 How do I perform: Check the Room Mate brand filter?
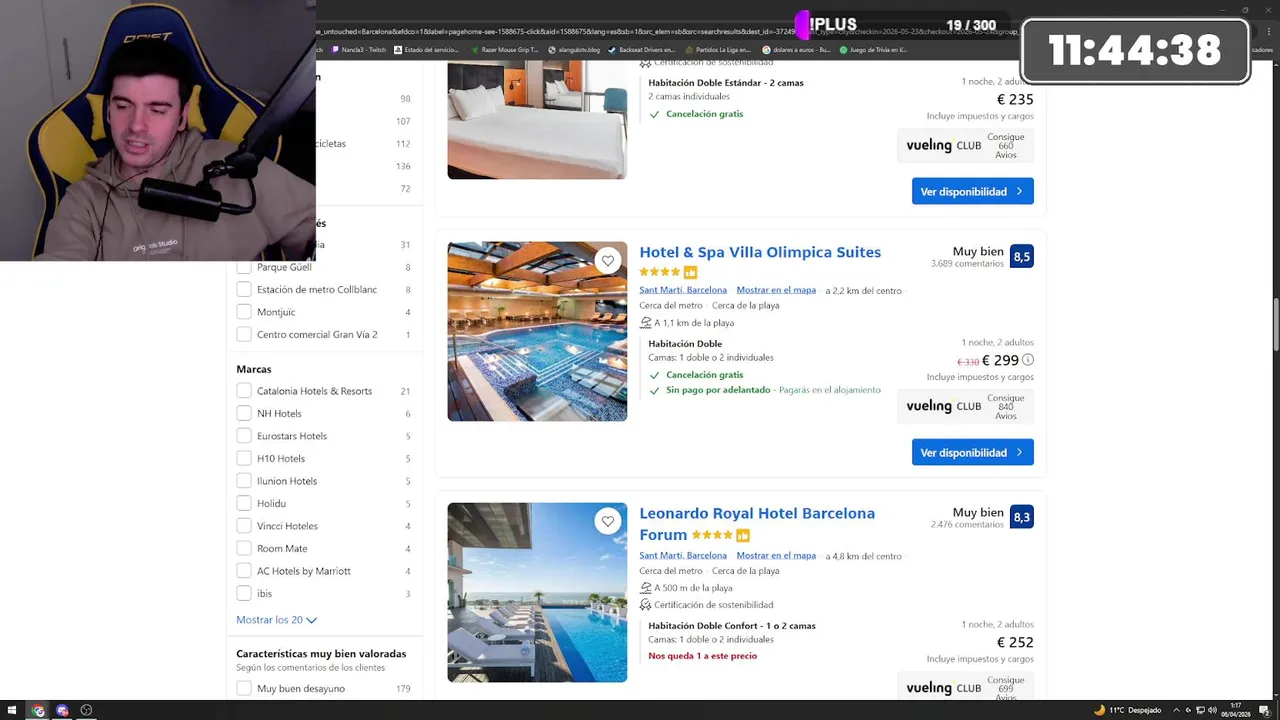coord(244,548)
